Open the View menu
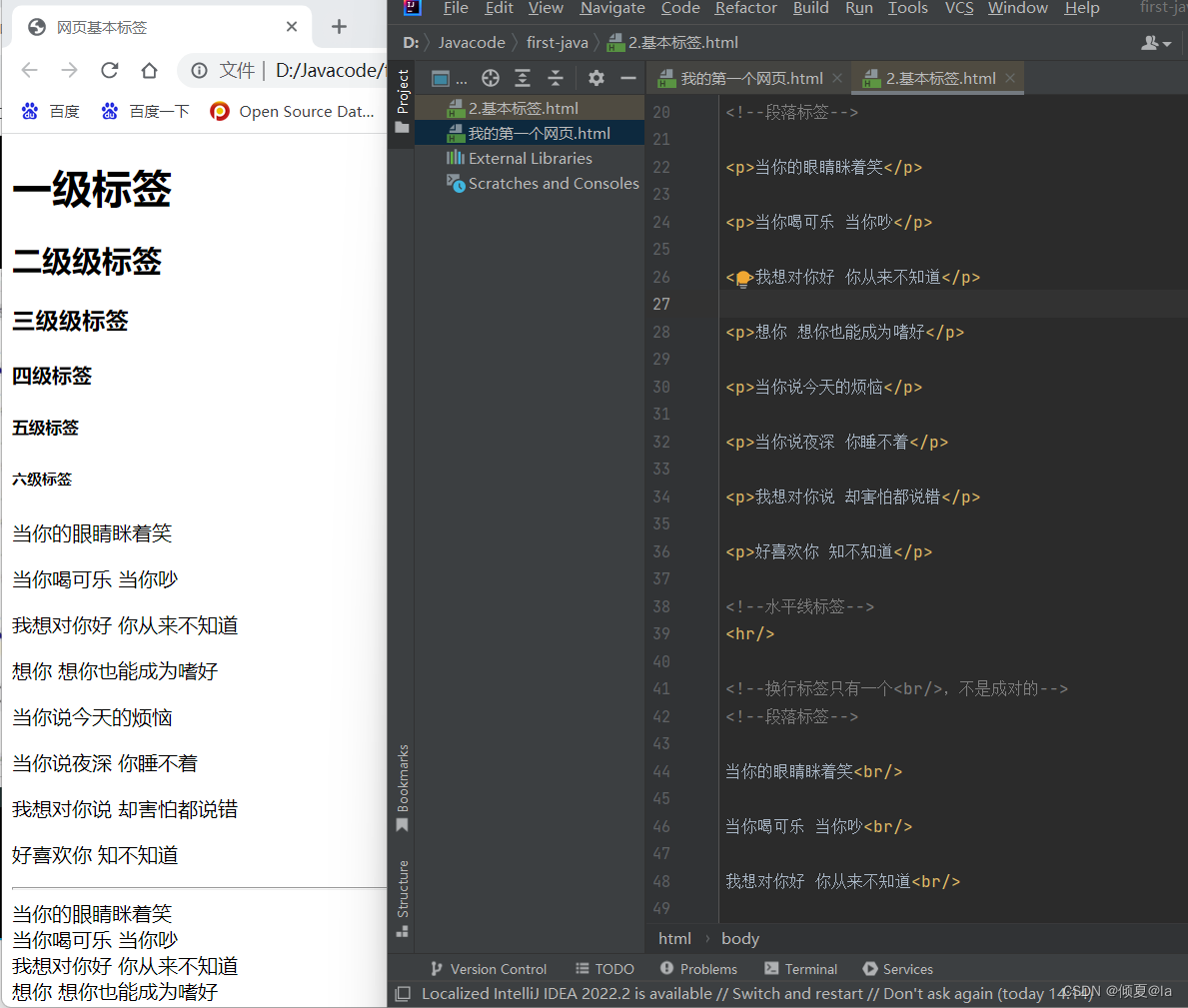The width and height of the screenshot is (1188, 1008). click(546, 8)
